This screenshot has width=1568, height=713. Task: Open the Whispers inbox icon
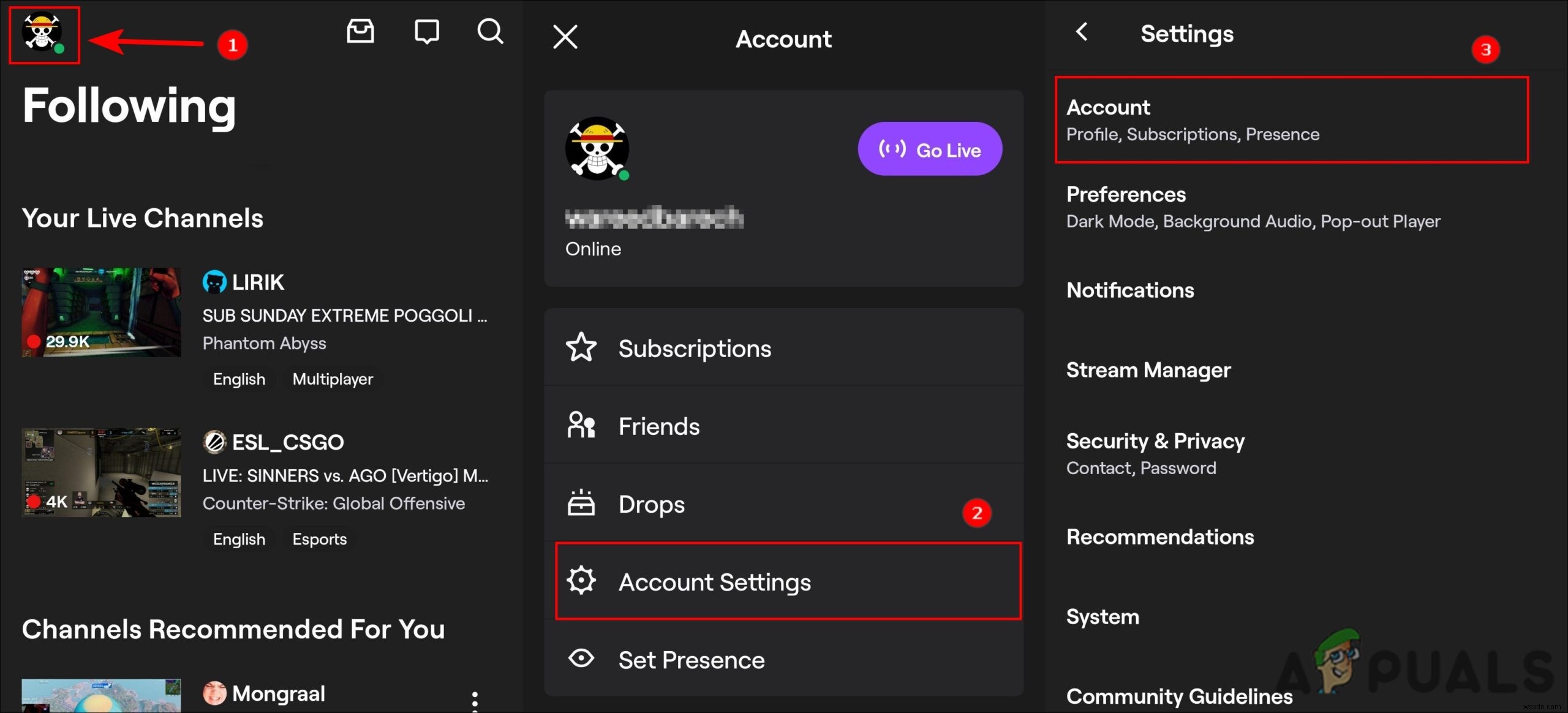[x=361, y=31]
